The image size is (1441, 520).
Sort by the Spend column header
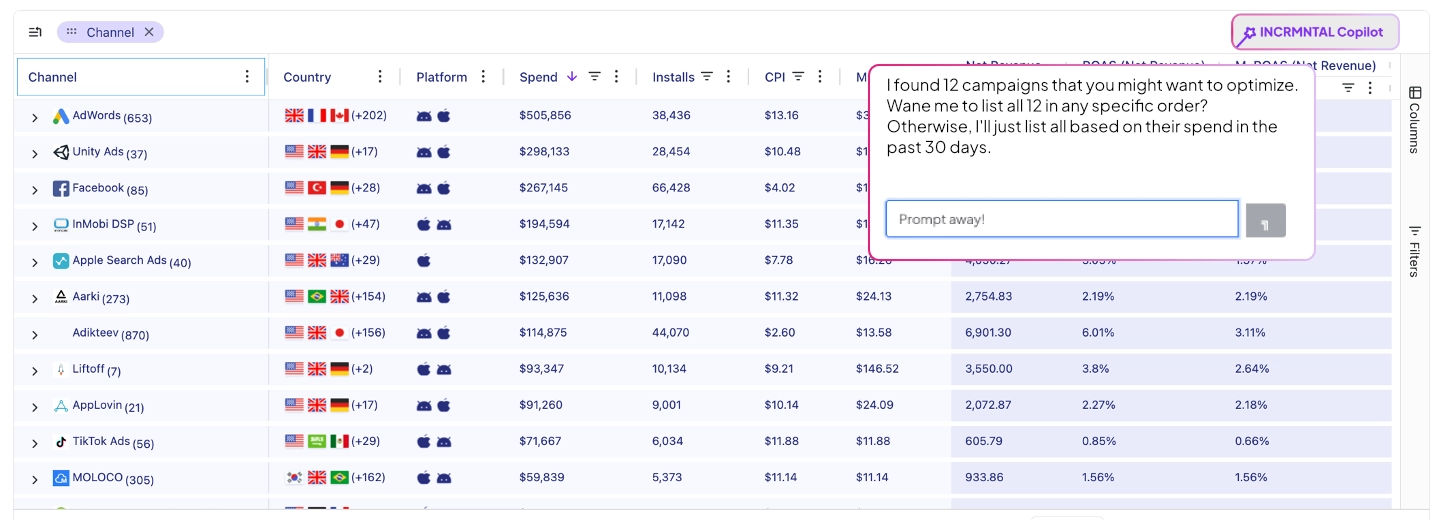pos(538,77)
